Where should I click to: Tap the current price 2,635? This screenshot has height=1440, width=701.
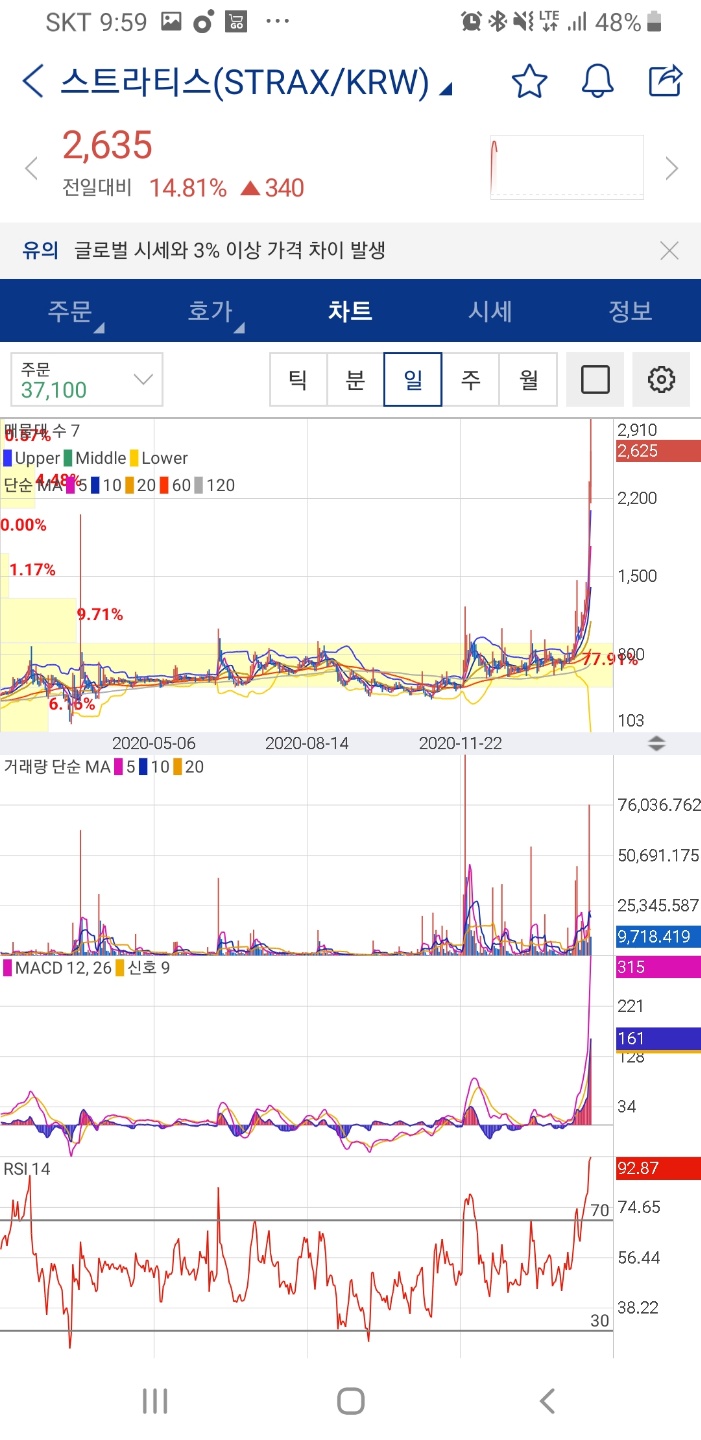point(107,146)
